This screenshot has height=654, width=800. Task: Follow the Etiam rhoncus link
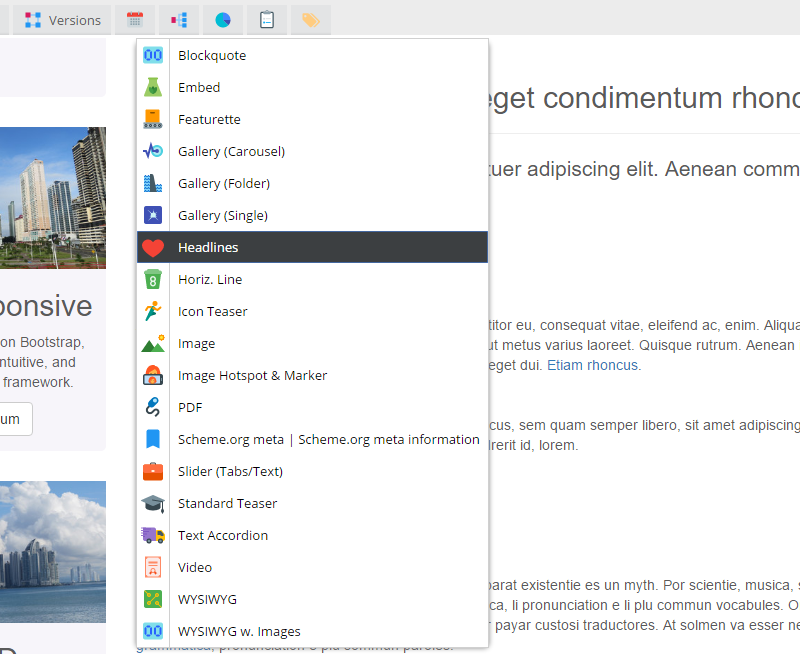pyautogui.click(x=592, y=365)
